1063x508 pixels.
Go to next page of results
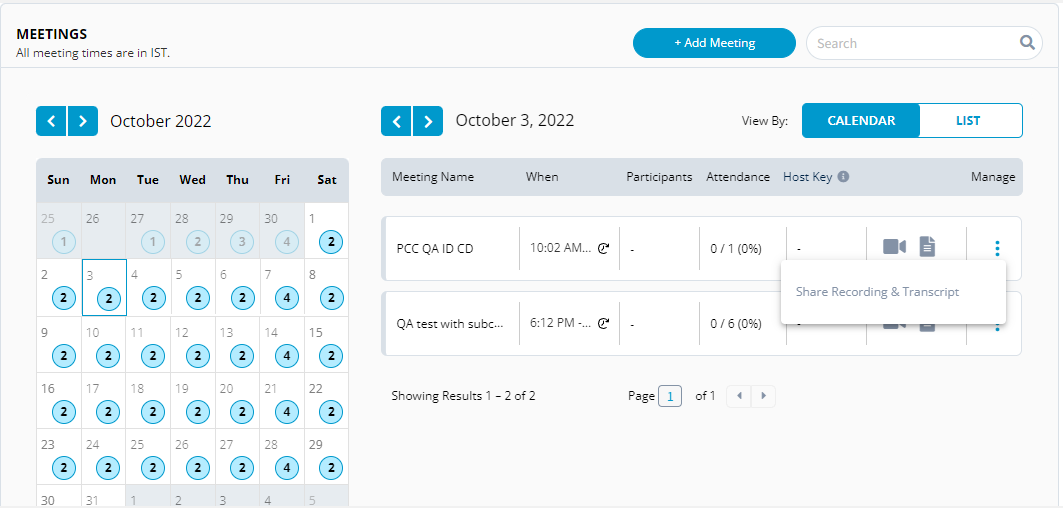click(764, 396)
